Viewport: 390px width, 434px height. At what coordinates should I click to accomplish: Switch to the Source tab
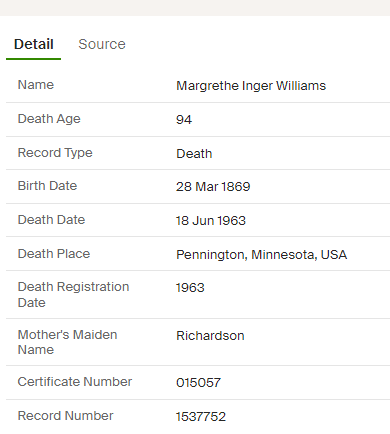(x=102, y=44)
